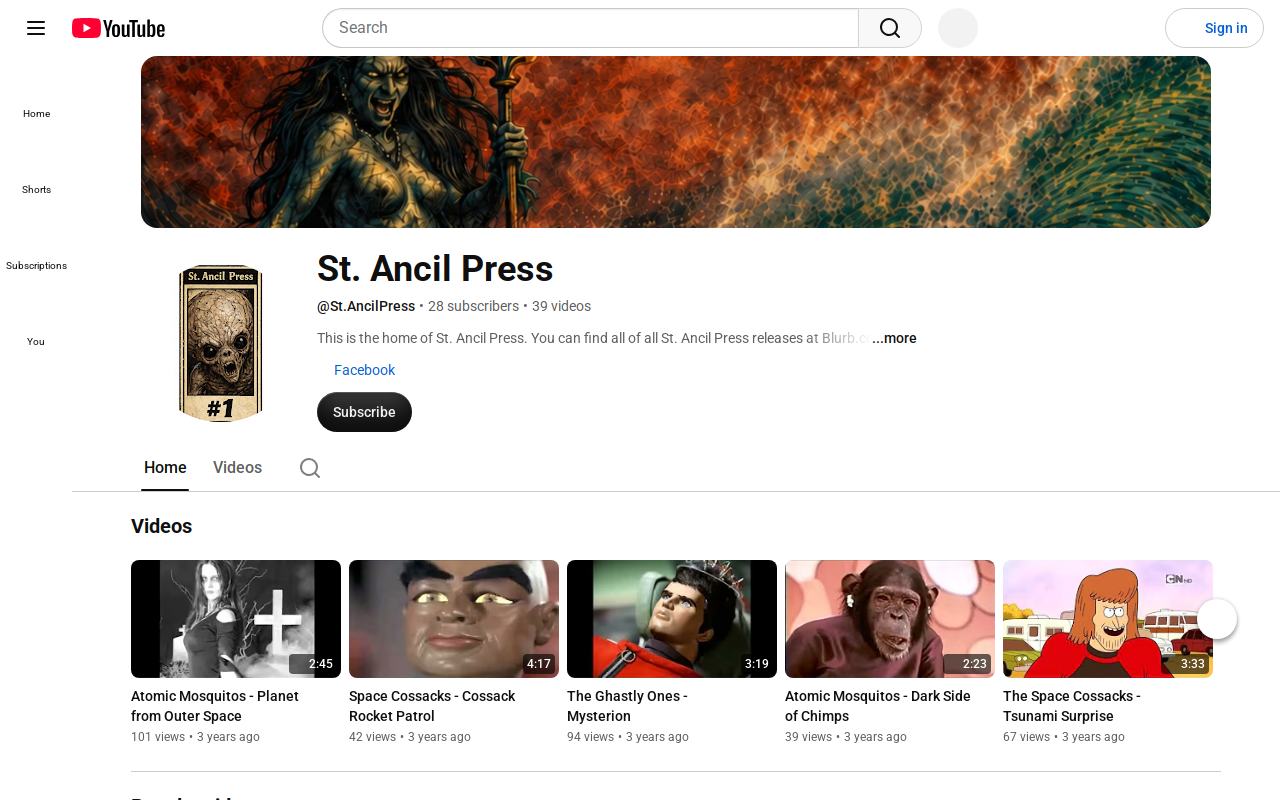Click the search magnifier button

point(890,28)
